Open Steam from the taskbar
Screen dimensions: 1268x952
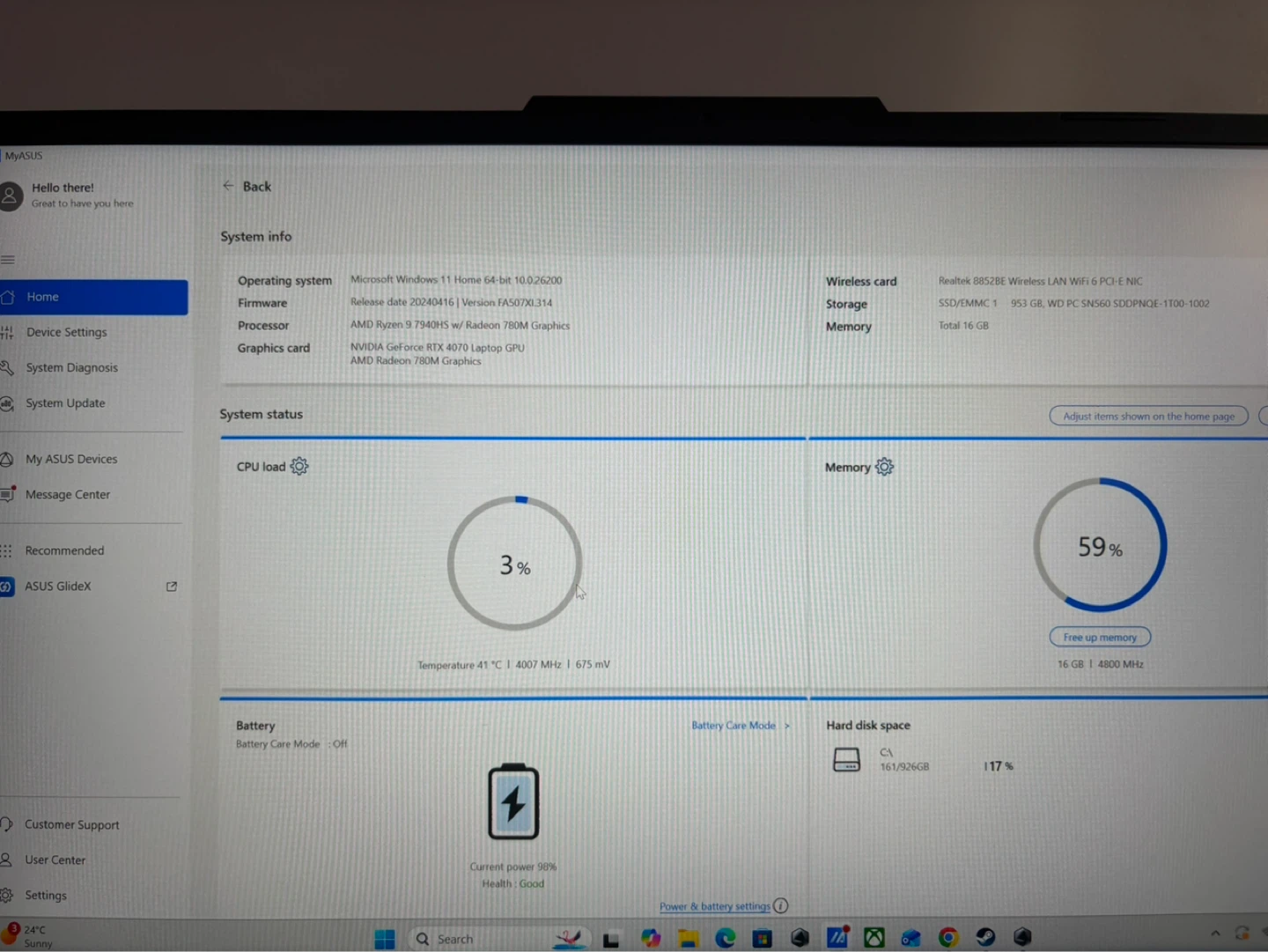(x=985, y=937)
